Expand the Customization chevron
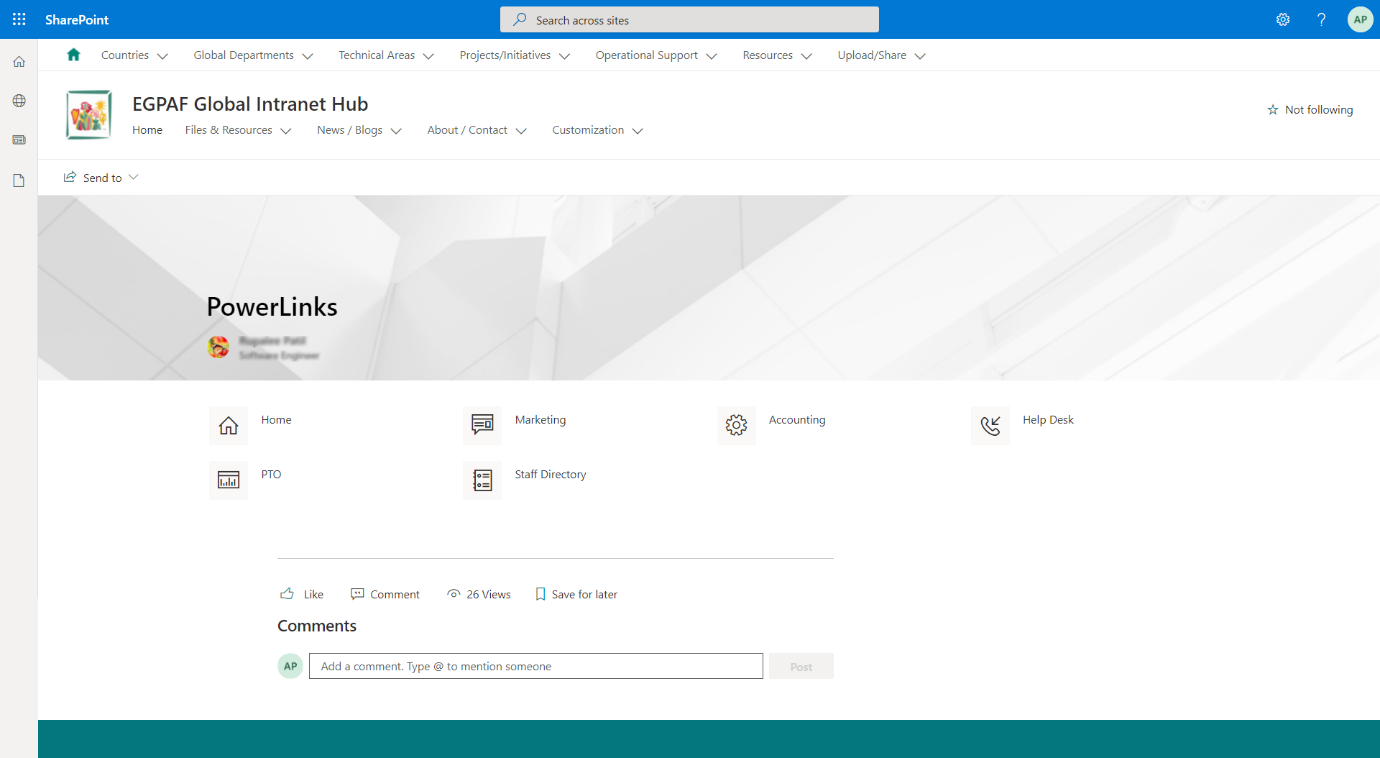 (637, 131)
